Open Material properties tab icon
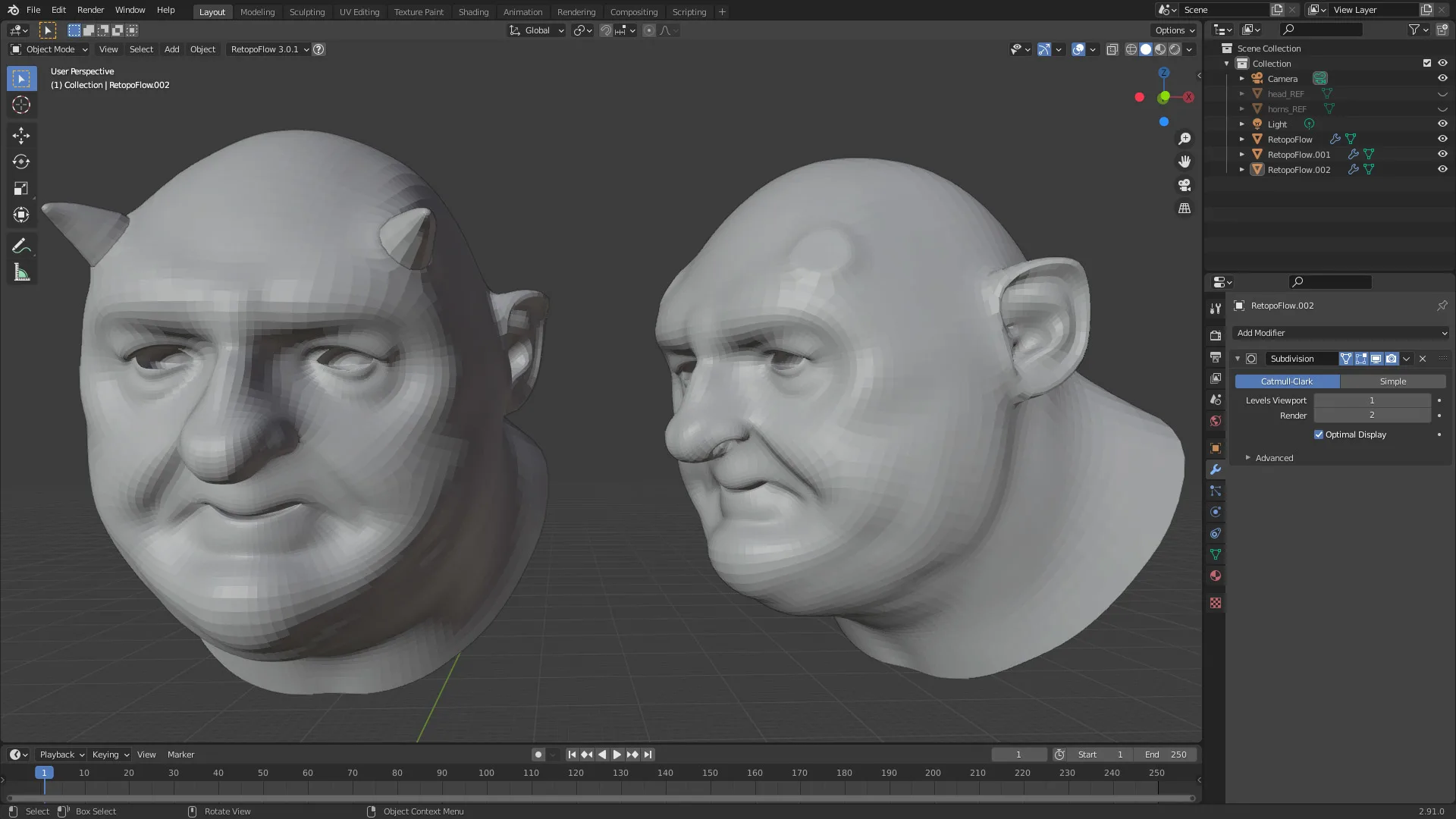This screenshot has width=1456, height=819. click(x=1216, y=576)
